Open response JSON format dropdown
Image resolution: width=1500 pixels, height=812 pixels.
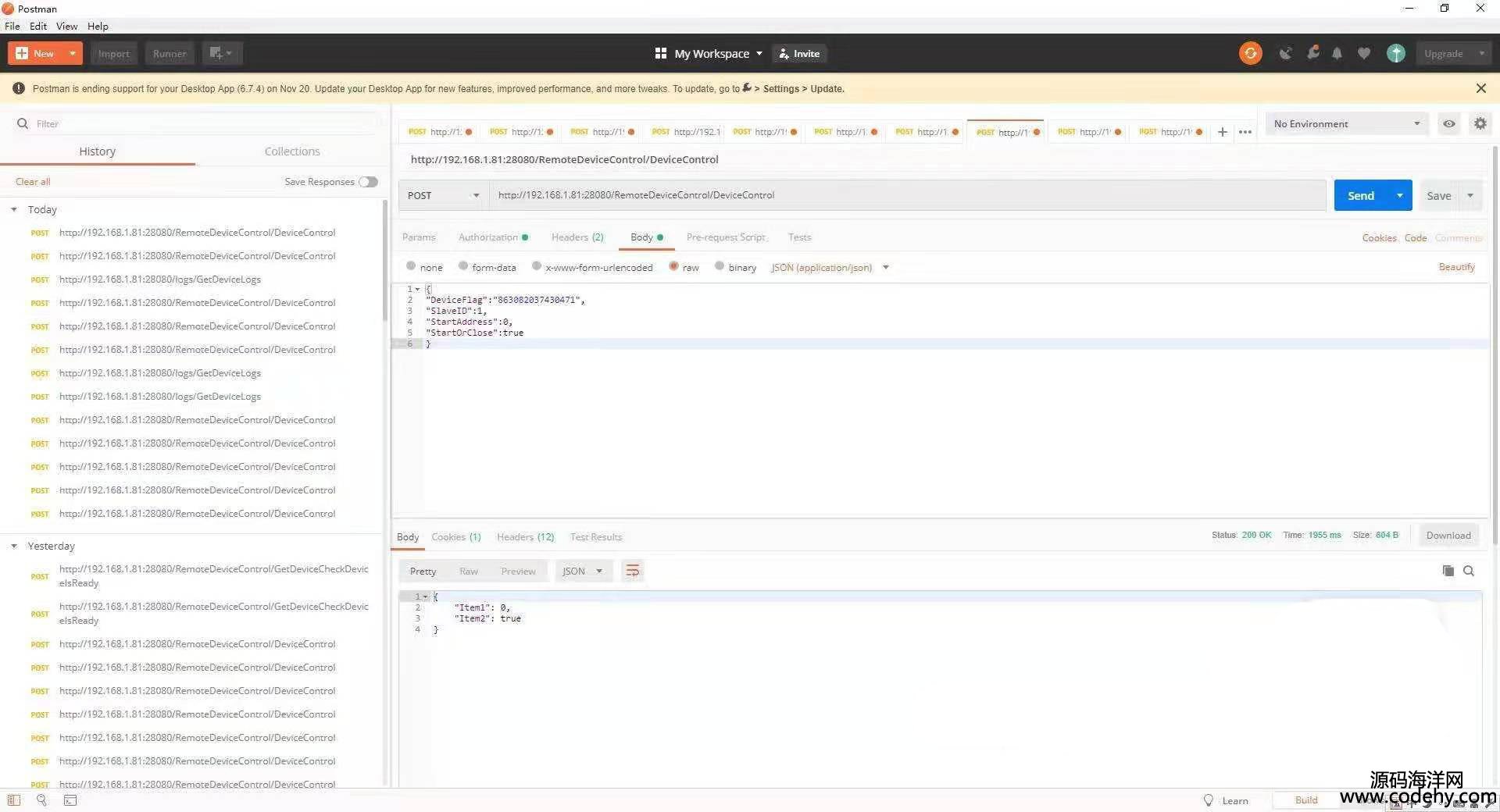[x=582, y=571]
